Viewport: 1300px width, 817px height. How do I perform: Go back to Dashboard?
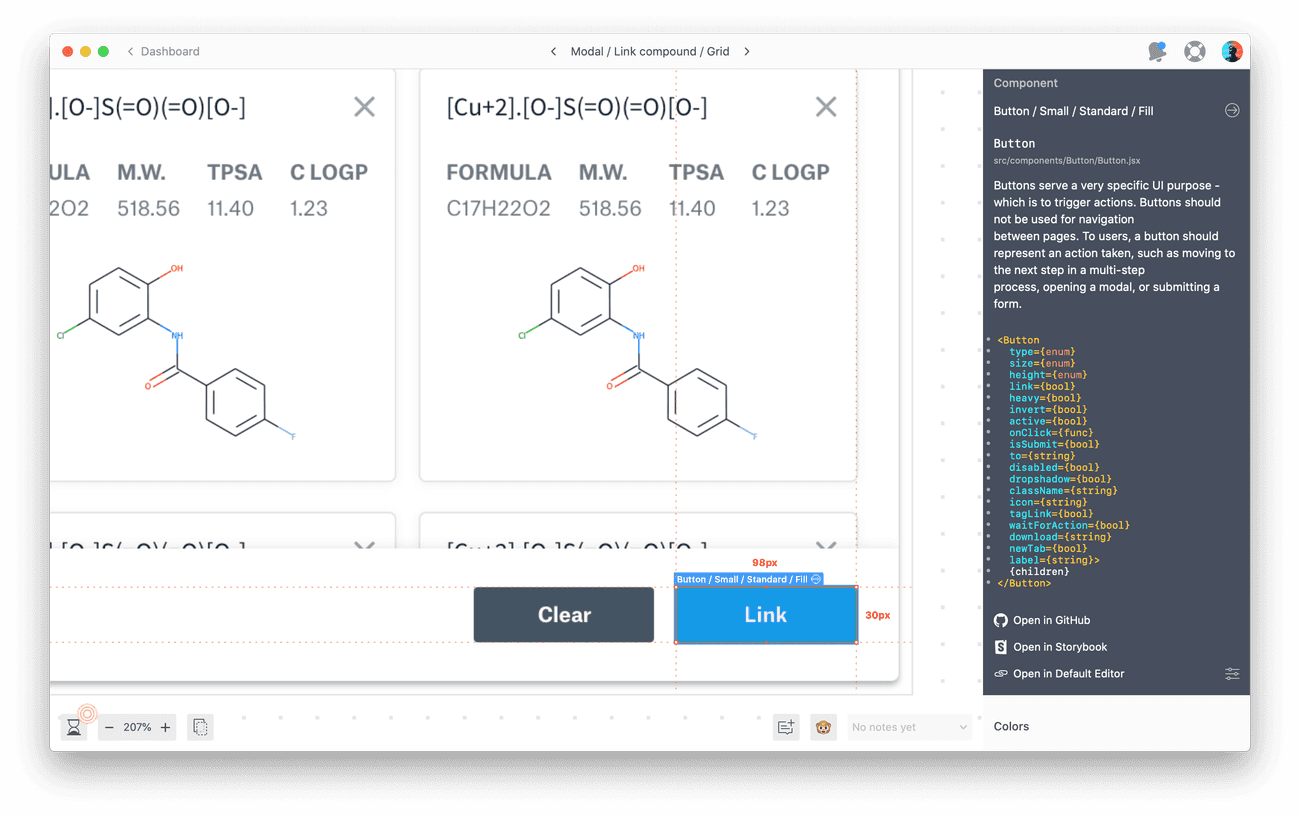coord(163,52)
